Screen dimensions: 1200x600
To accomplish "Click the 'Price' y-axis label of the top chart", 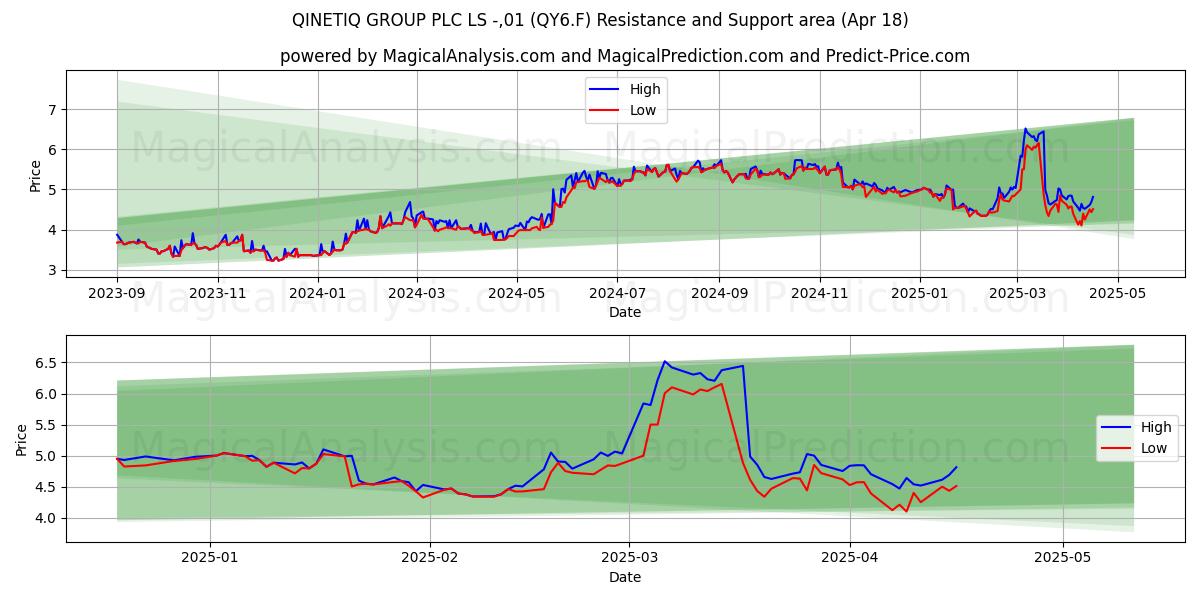I will coord(36,176).
